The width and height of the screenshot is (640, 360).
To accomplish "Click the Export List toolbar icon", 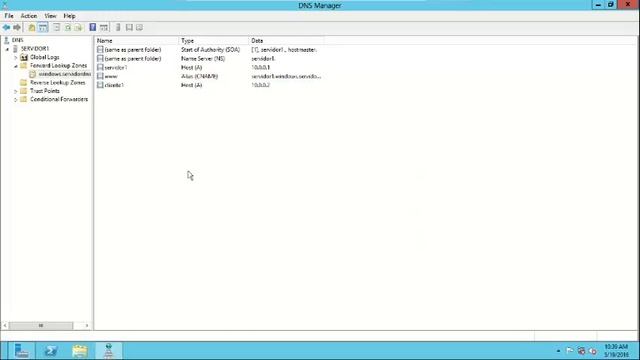I will point(78,27).
